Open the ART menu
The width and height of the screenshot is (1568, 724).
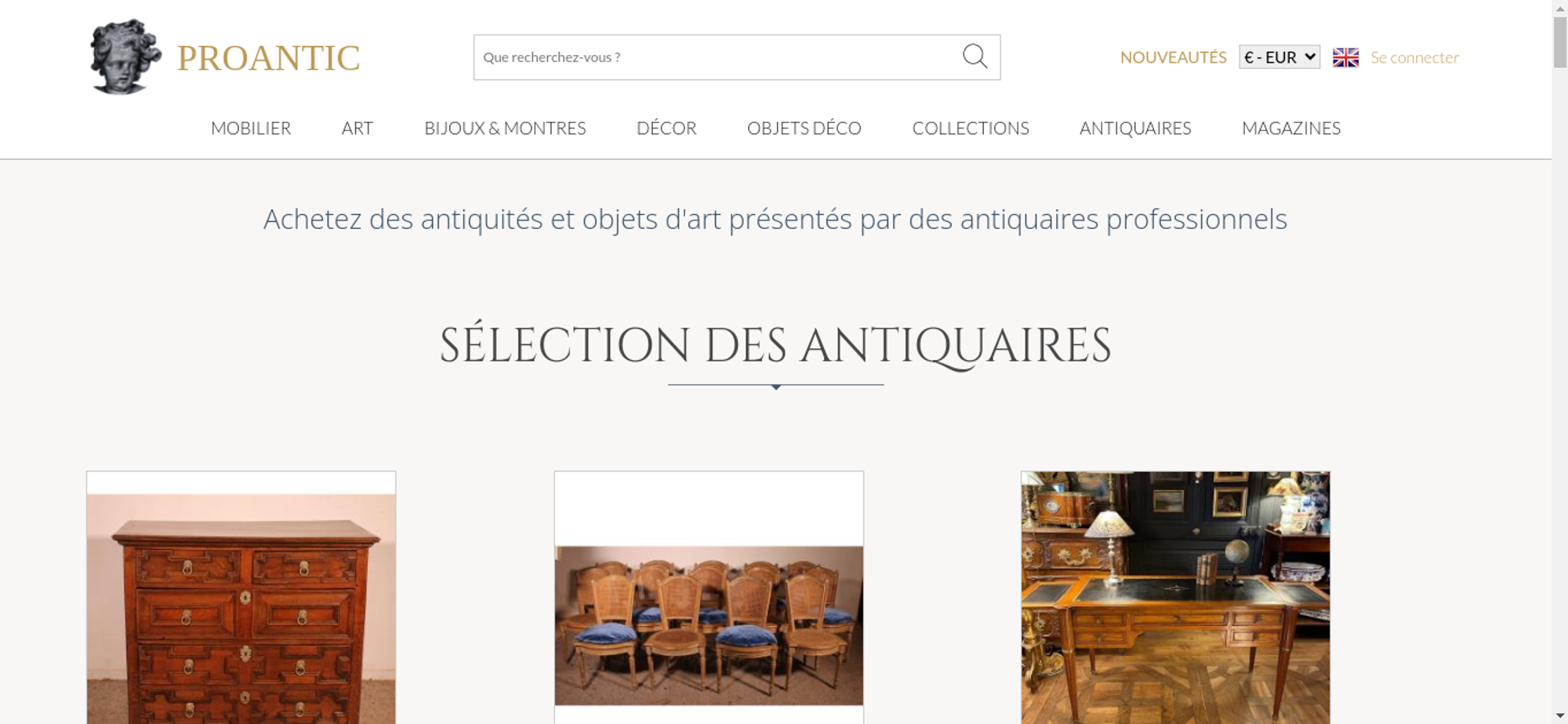(x=358, y=128)
